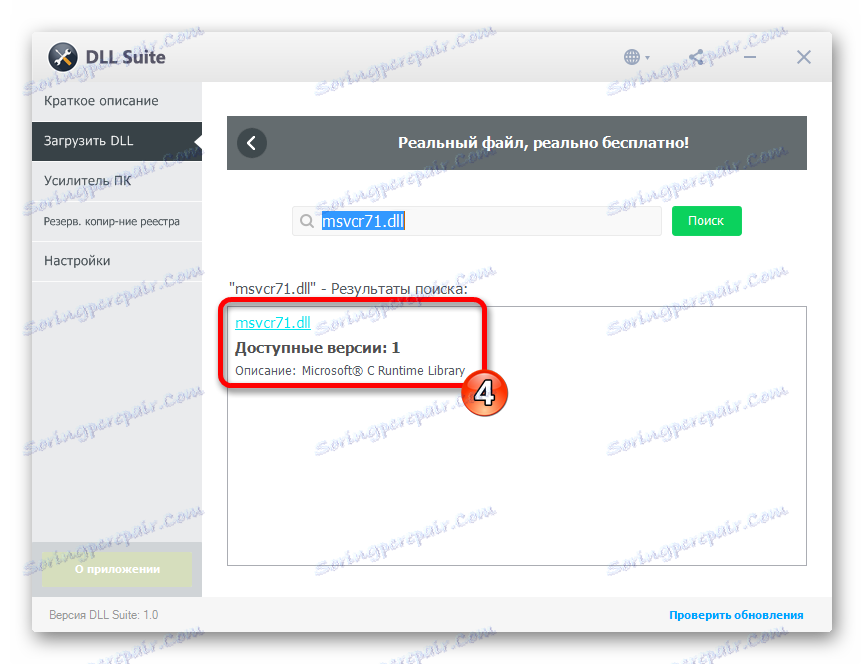This screenshot has width=864, height=664.
Task: Click into the msvcr71.dll search field
Action: [477, 221]
